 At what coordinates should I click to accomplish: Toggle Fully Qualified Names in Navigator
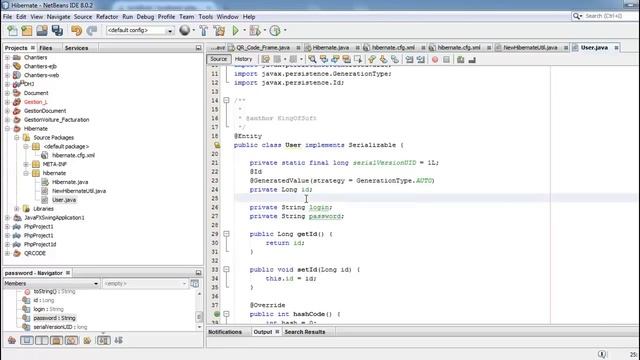click(87, 340)
